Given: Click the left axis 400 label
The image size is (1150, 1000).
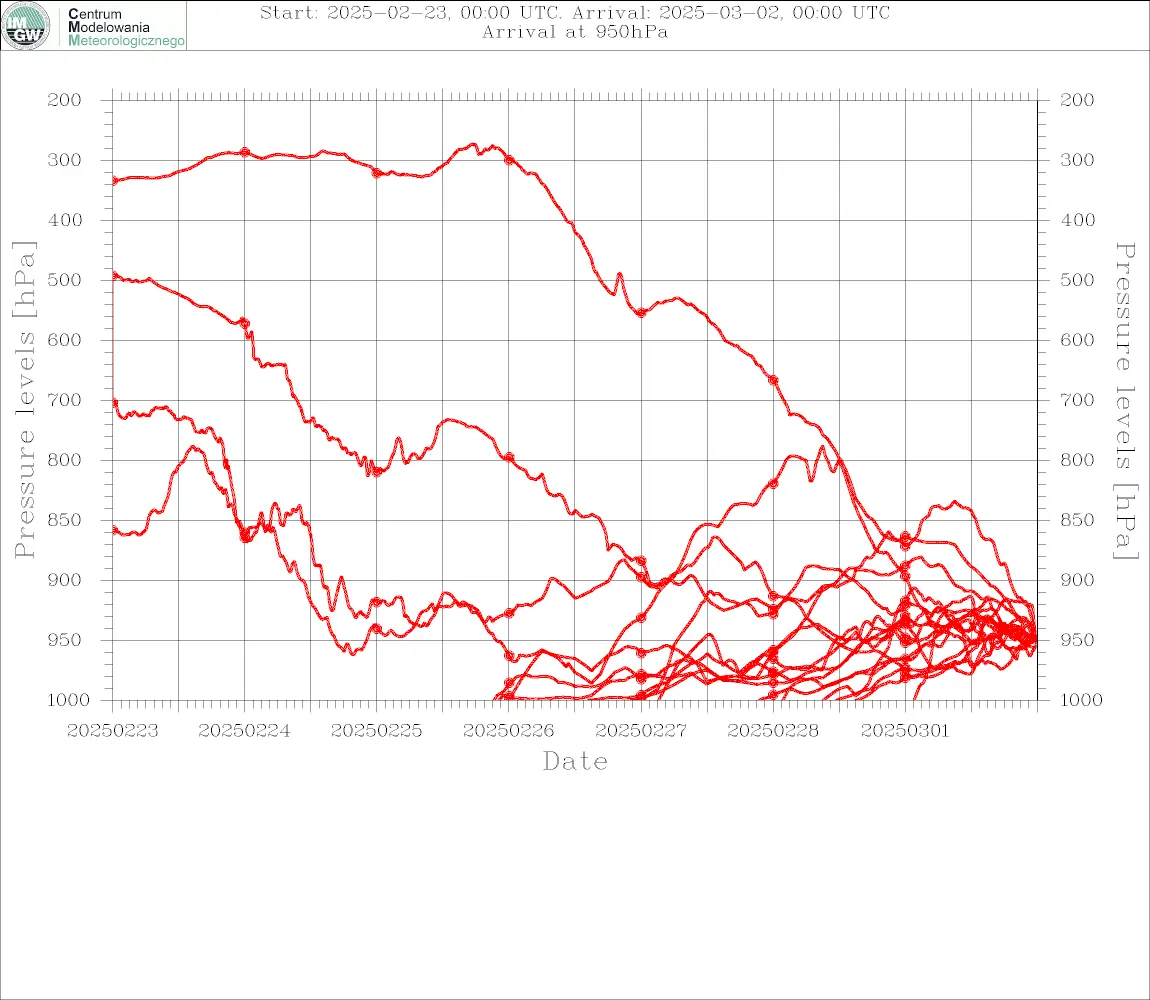Looking at the screenshot, I should click(x=65, y=220).
